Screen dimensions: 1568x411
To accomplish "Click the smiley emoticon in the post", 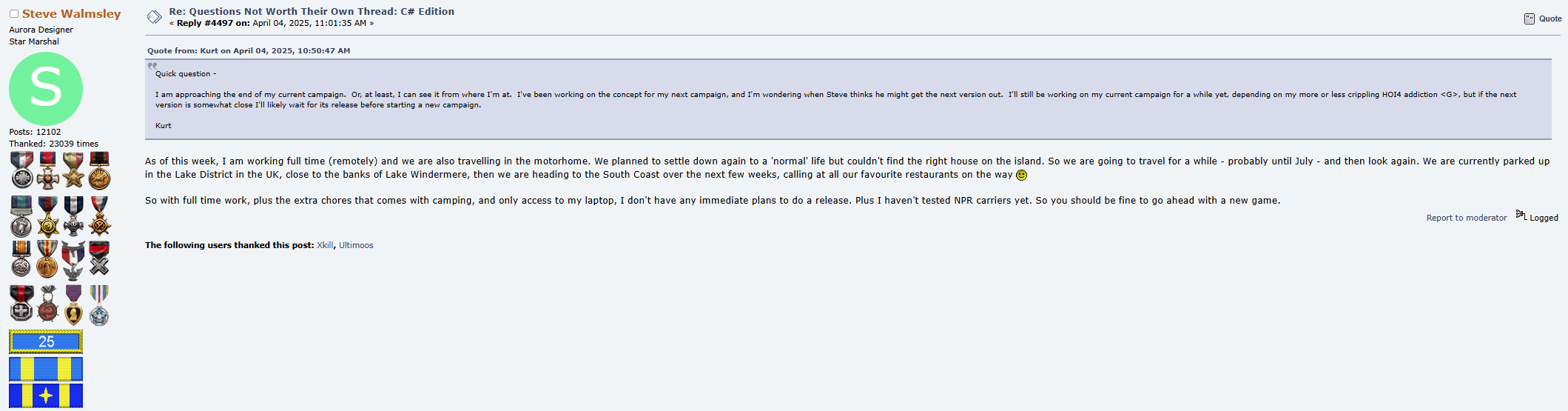I will point(1022,176).
